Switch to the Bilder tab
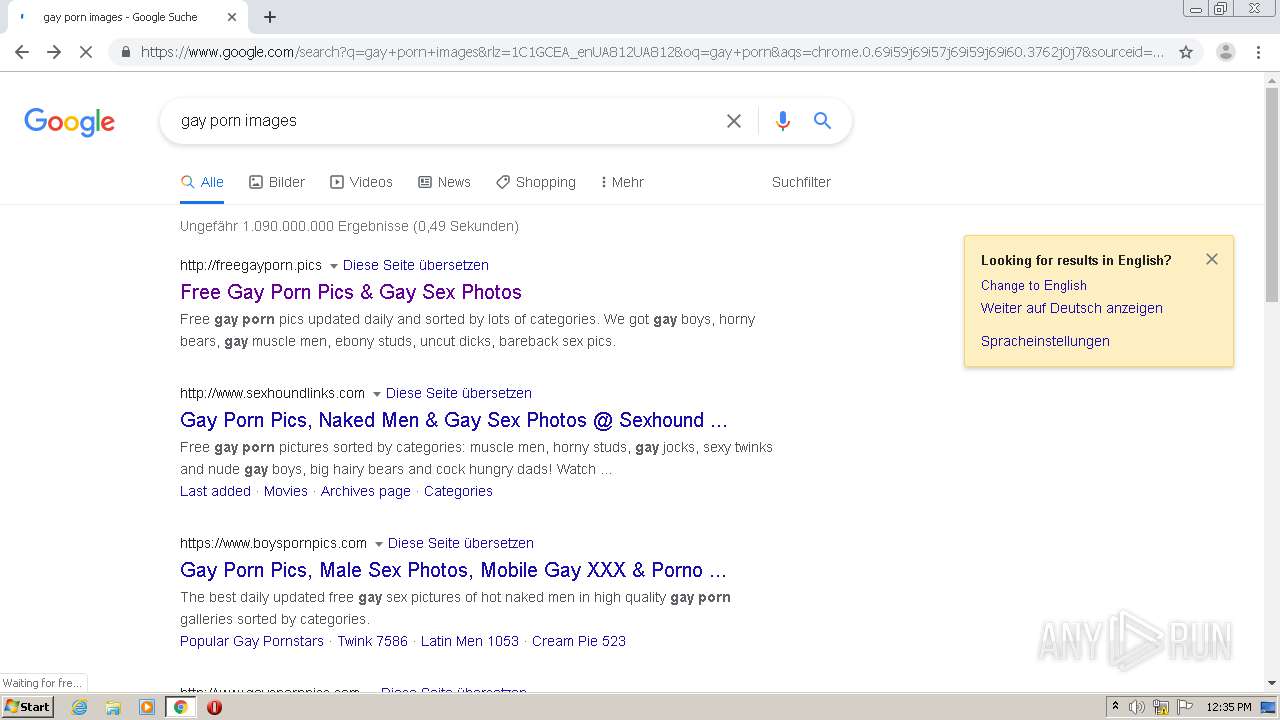This screenshot has height=720, width=1280. coord(277,182)
